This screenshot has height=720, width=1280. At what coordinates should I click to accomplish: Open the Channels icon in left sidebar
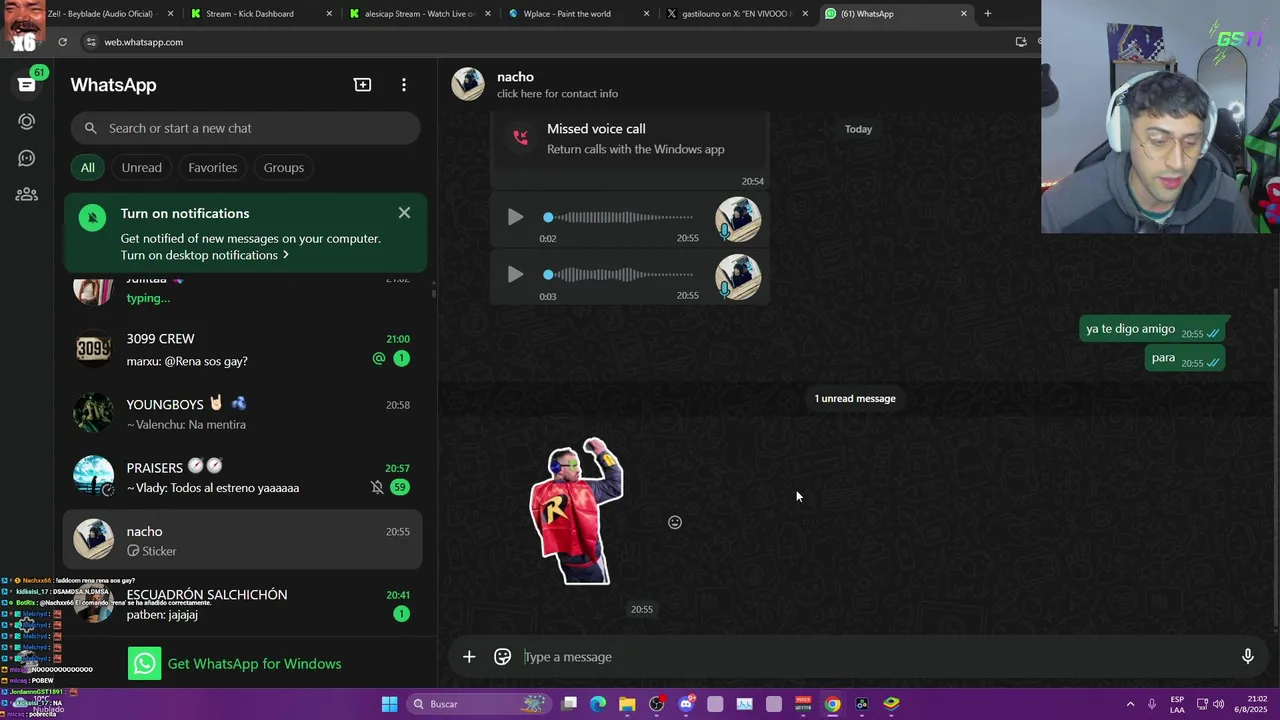pos(26,158)
